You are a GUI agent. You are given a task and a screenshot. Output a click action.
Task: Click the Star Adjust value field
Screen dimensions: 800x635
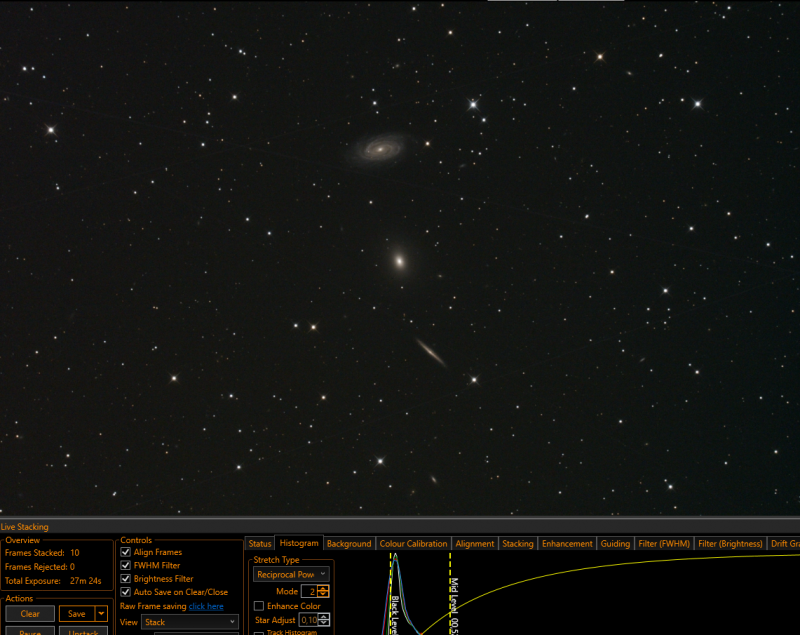point(309,620)
